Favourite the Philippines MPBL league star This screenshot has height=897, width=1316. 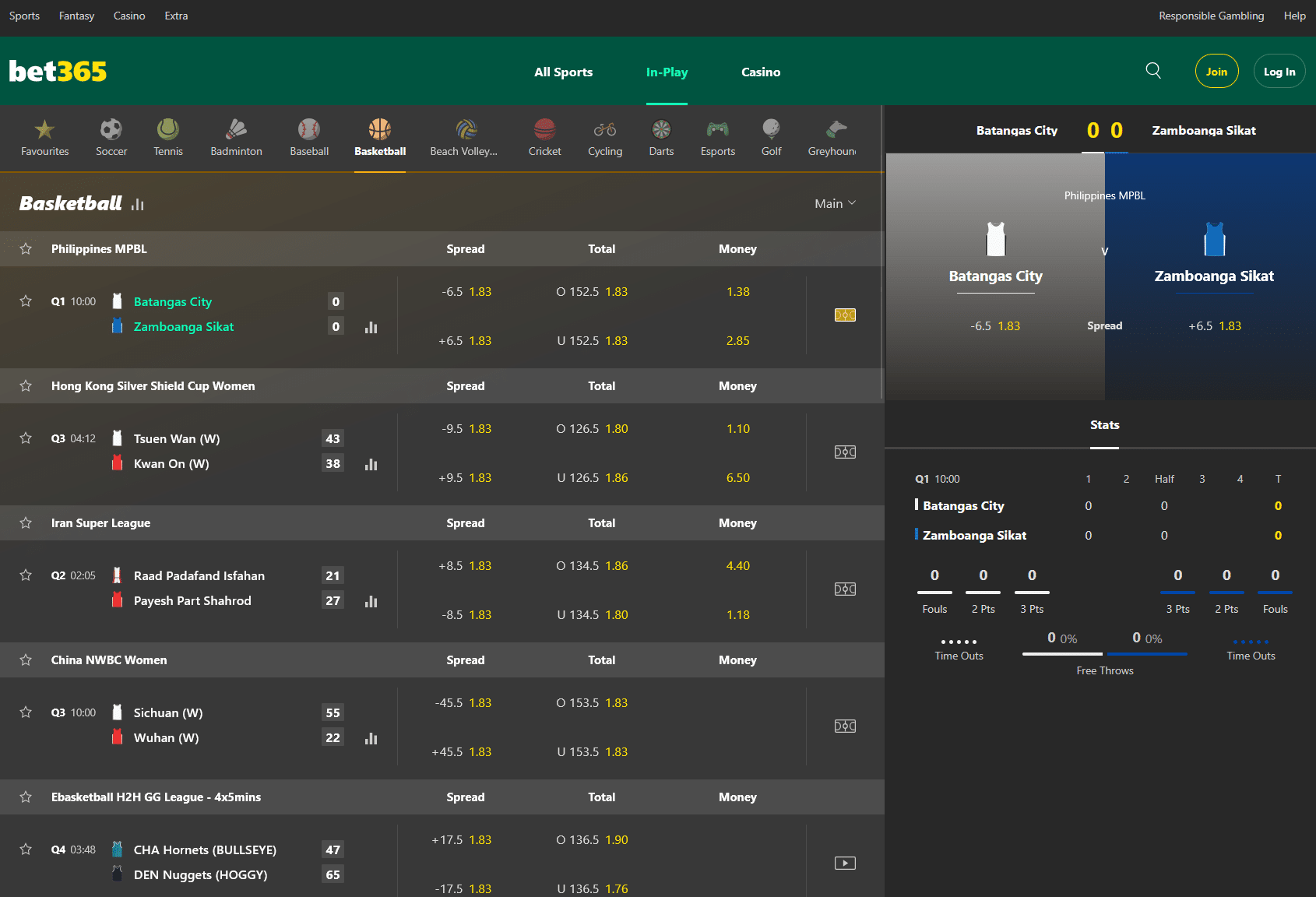26,249
